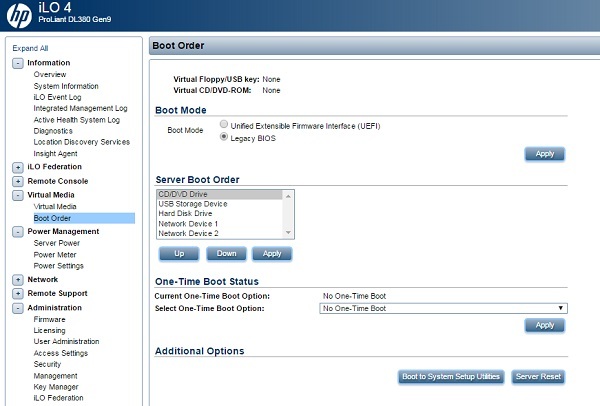Click the Remote Support heading
This screenshot has height=406, width=600.
[57, 293]
